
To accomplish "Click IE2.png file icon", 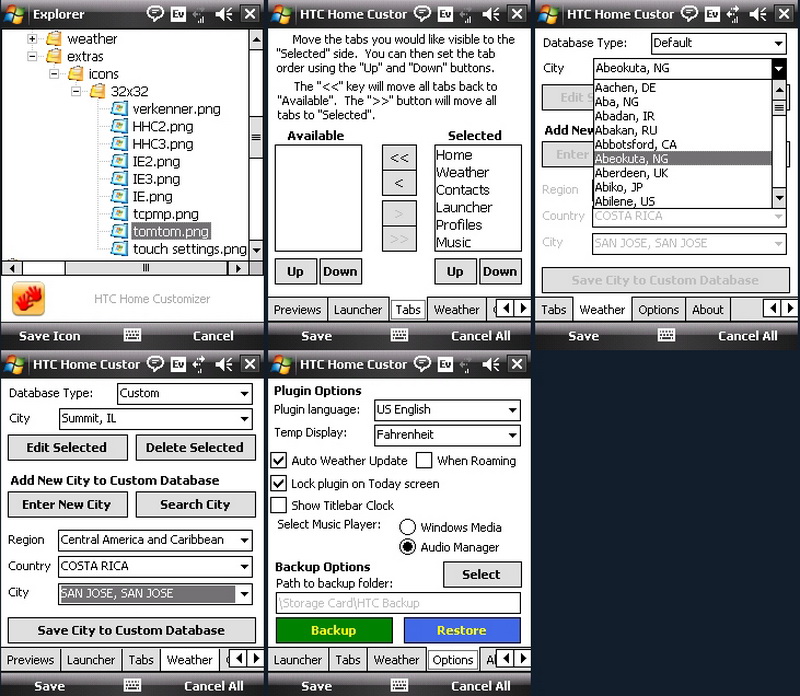I will (119, 161).
